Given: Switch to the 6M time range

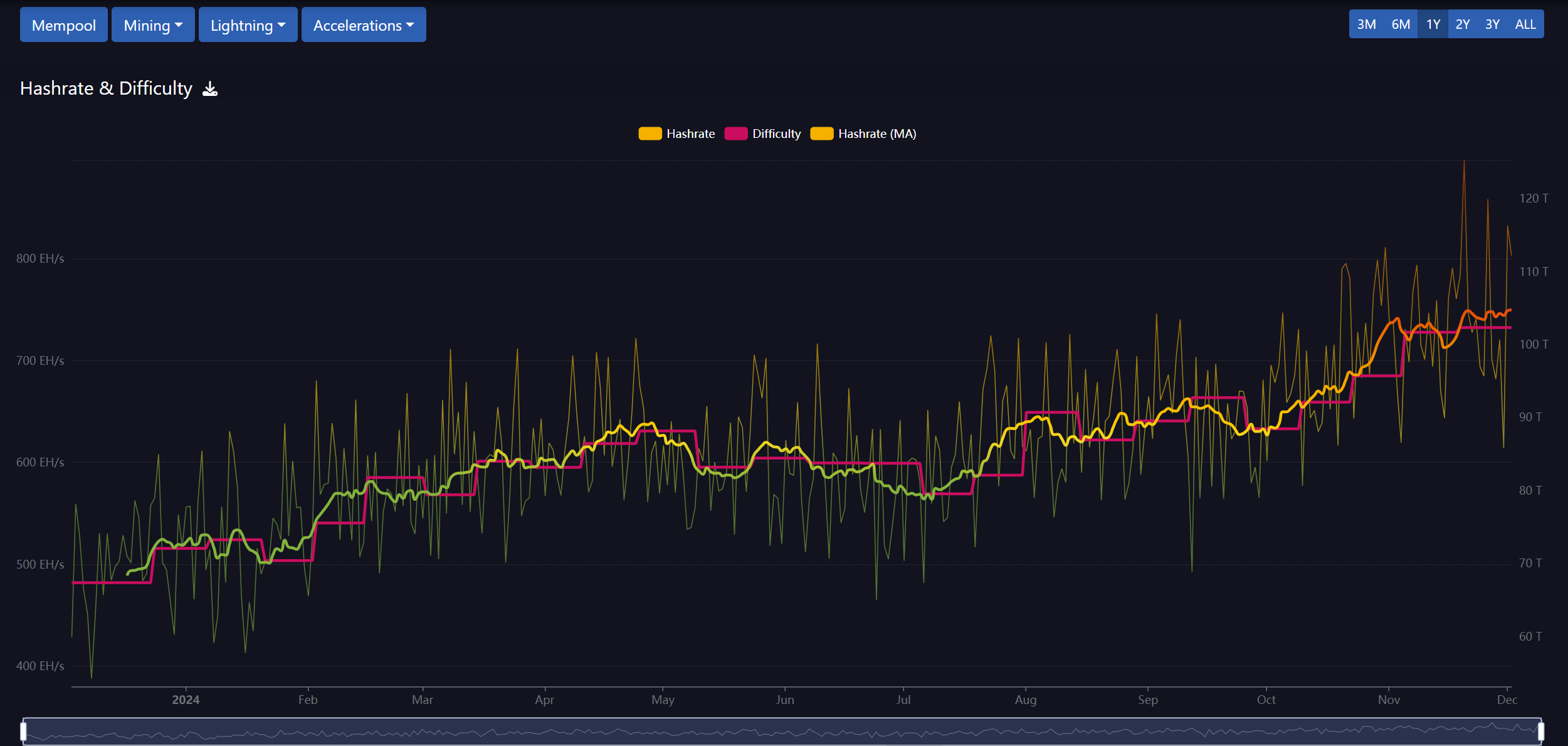Looking at the screenshot, I should (1401, 24).
